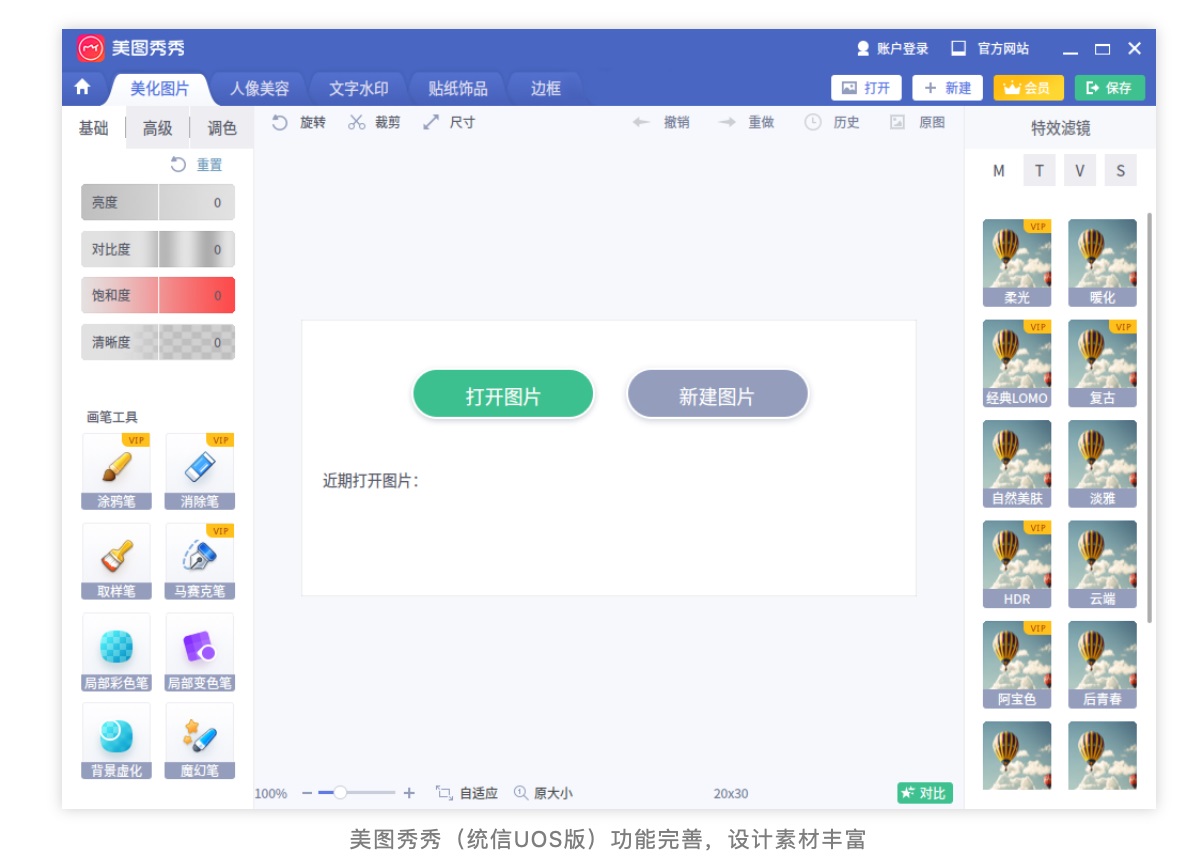Undo with the 撤销 button
This screenshot has width=1194, height=868.
(661, 123)
